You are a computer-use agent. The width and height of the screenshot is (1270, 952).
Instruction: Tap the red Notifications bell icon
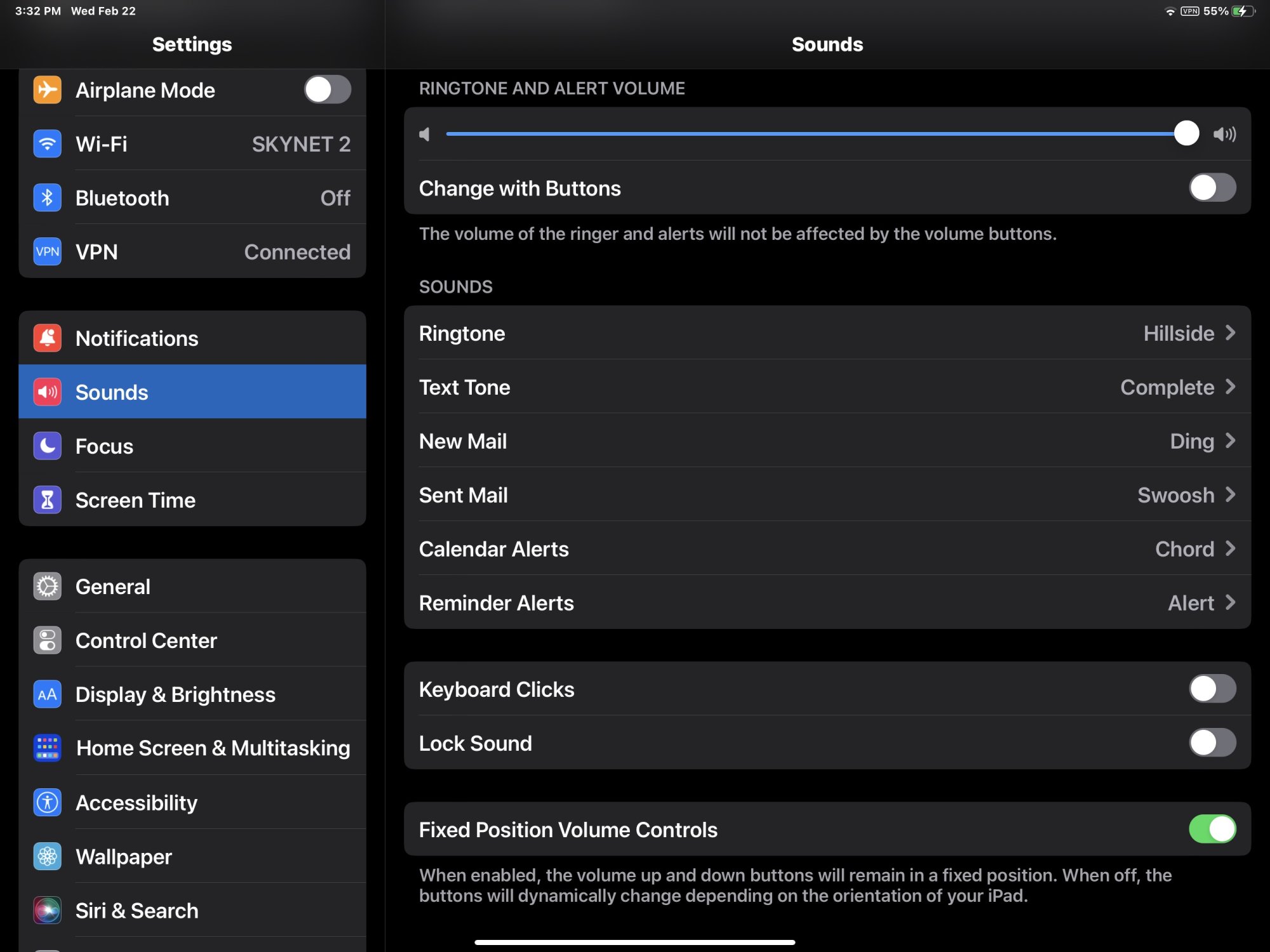[47, 338]
